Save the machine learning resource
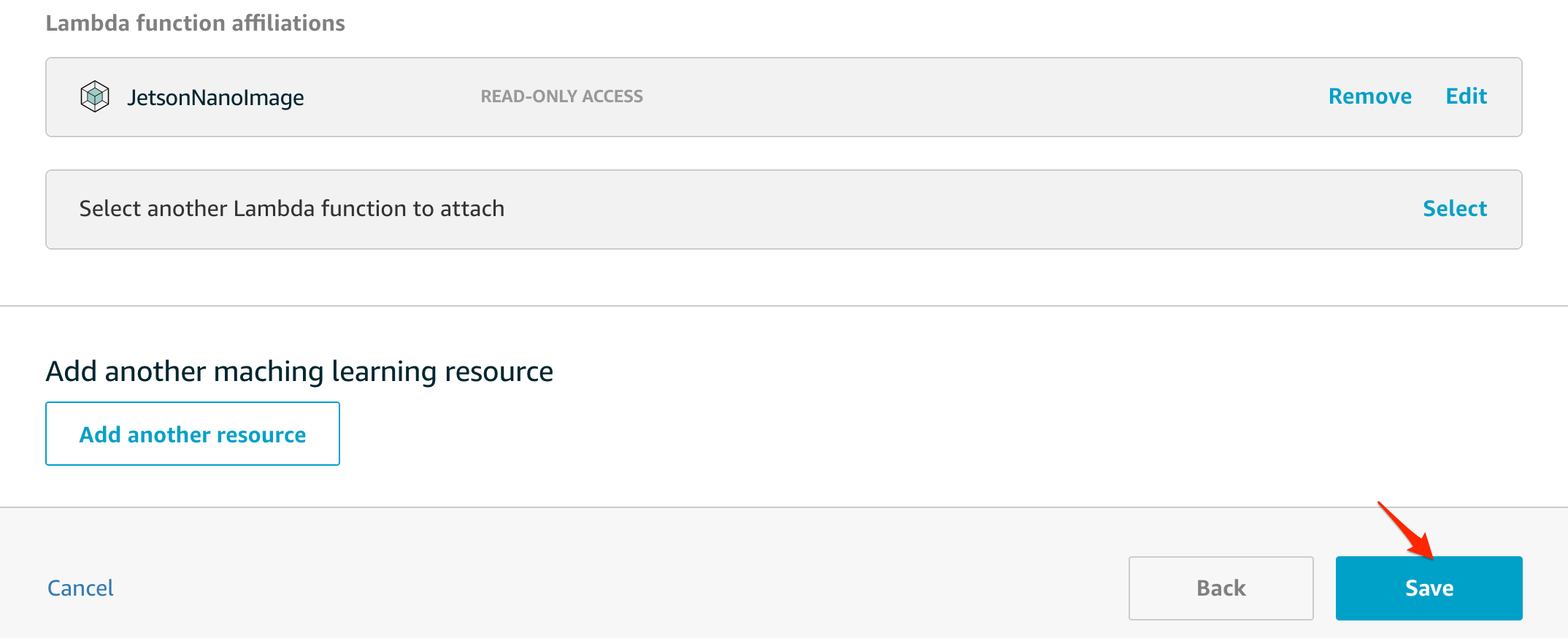 coord(1429,588)
